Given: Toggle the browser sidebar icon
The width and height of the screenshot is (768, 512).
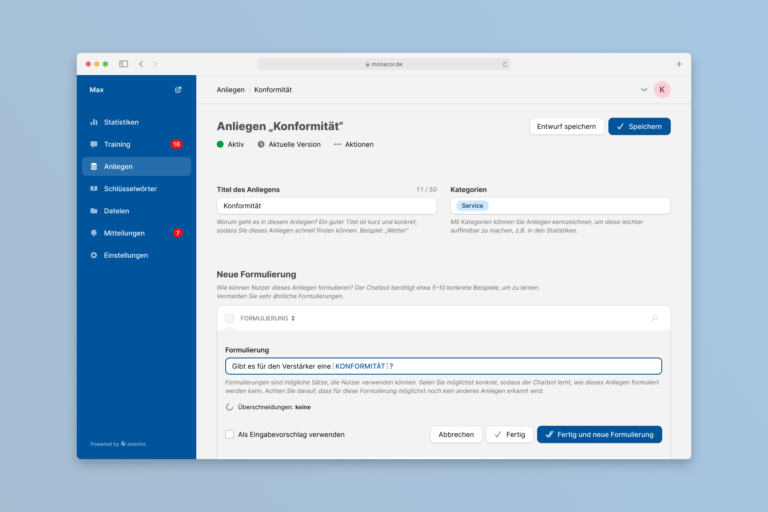Looking at the screenshot, I should tap(123, 64).
